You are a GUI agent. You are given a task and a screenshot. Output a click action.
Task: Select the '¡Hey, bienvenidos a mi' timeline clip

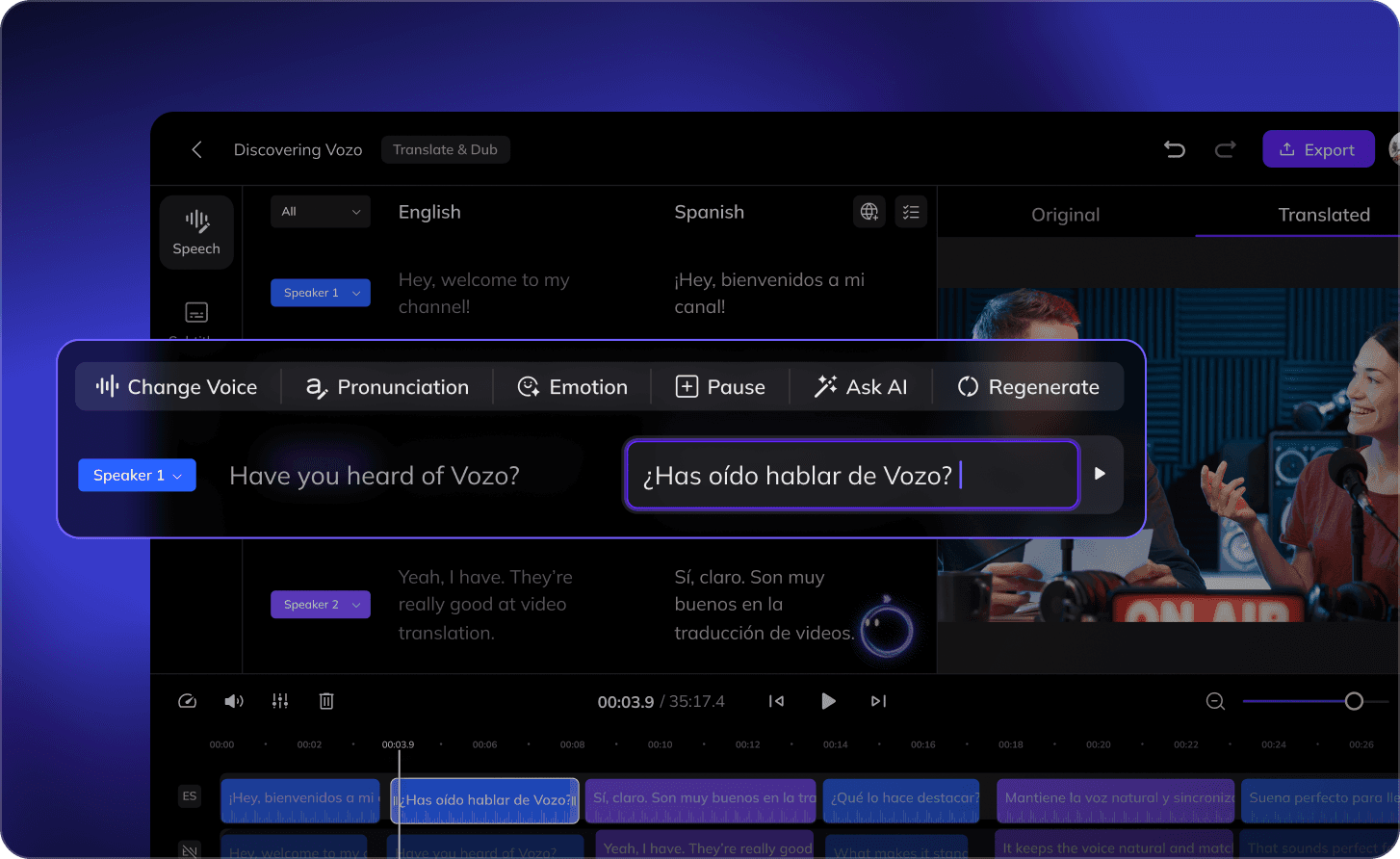pyautogui.click(x=300, y=800)
